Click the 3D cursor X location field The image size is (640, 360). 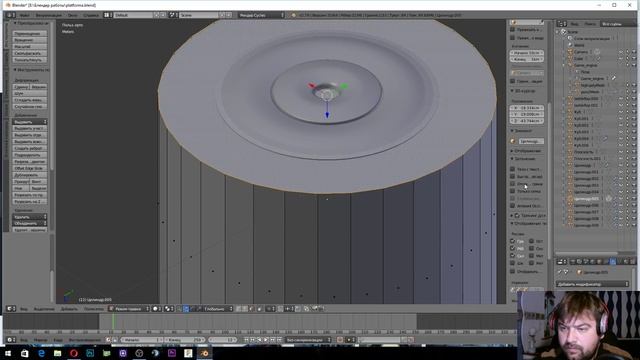pyautogui.click(x=527, y=108)
